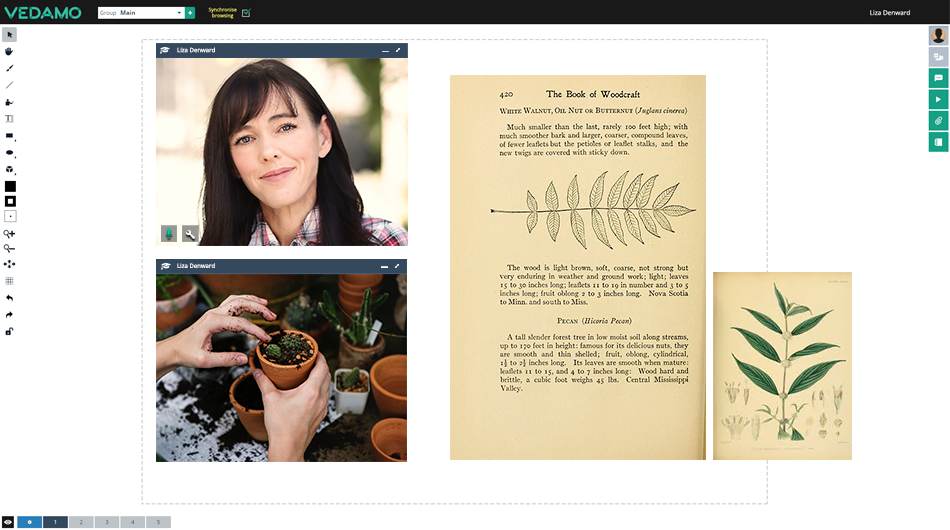Viewport: 950px width, 530px height.
Task: Switch to whiteboard page 5
Action: pyautogui.click(x=159, y=522)
